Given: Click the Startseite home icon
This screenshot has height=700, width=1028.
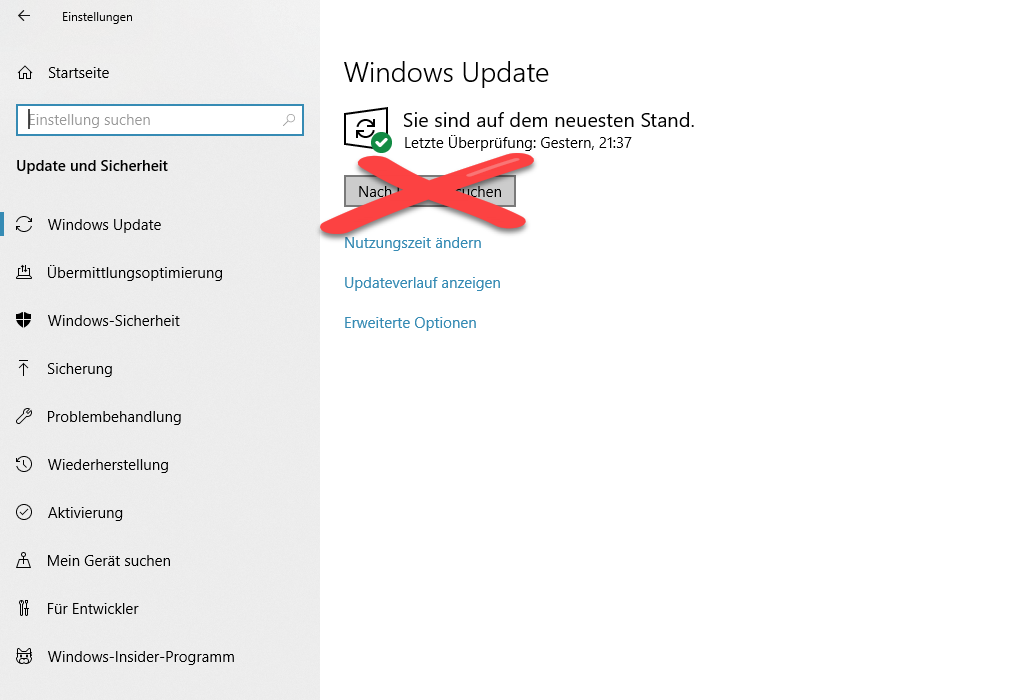Looking at the screenshot, I should 25,73.
